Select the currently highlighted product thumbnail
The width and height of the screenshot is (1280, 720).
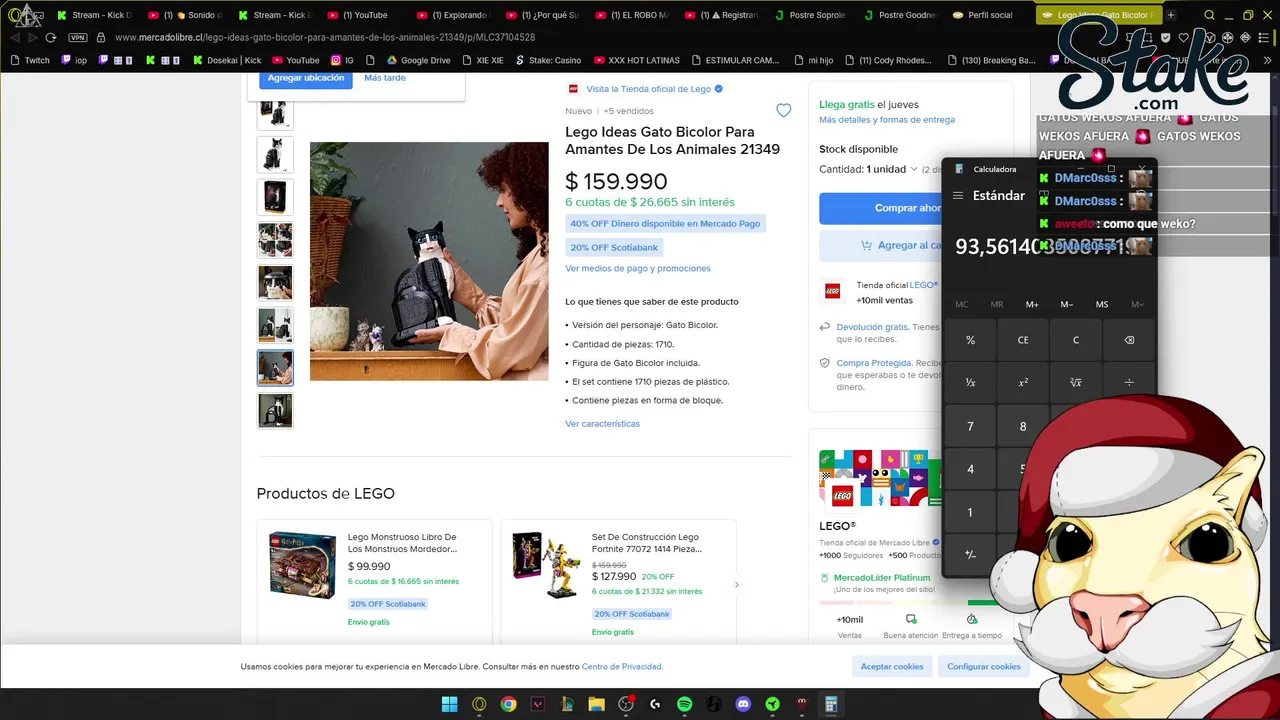click(x=275, y=368)
